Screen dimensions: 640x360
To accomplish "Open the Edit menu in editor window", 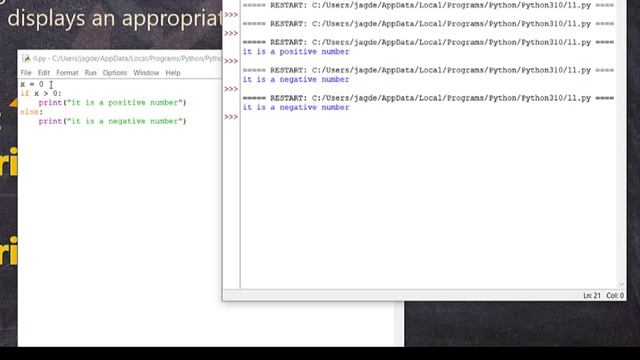I will 44,73.
